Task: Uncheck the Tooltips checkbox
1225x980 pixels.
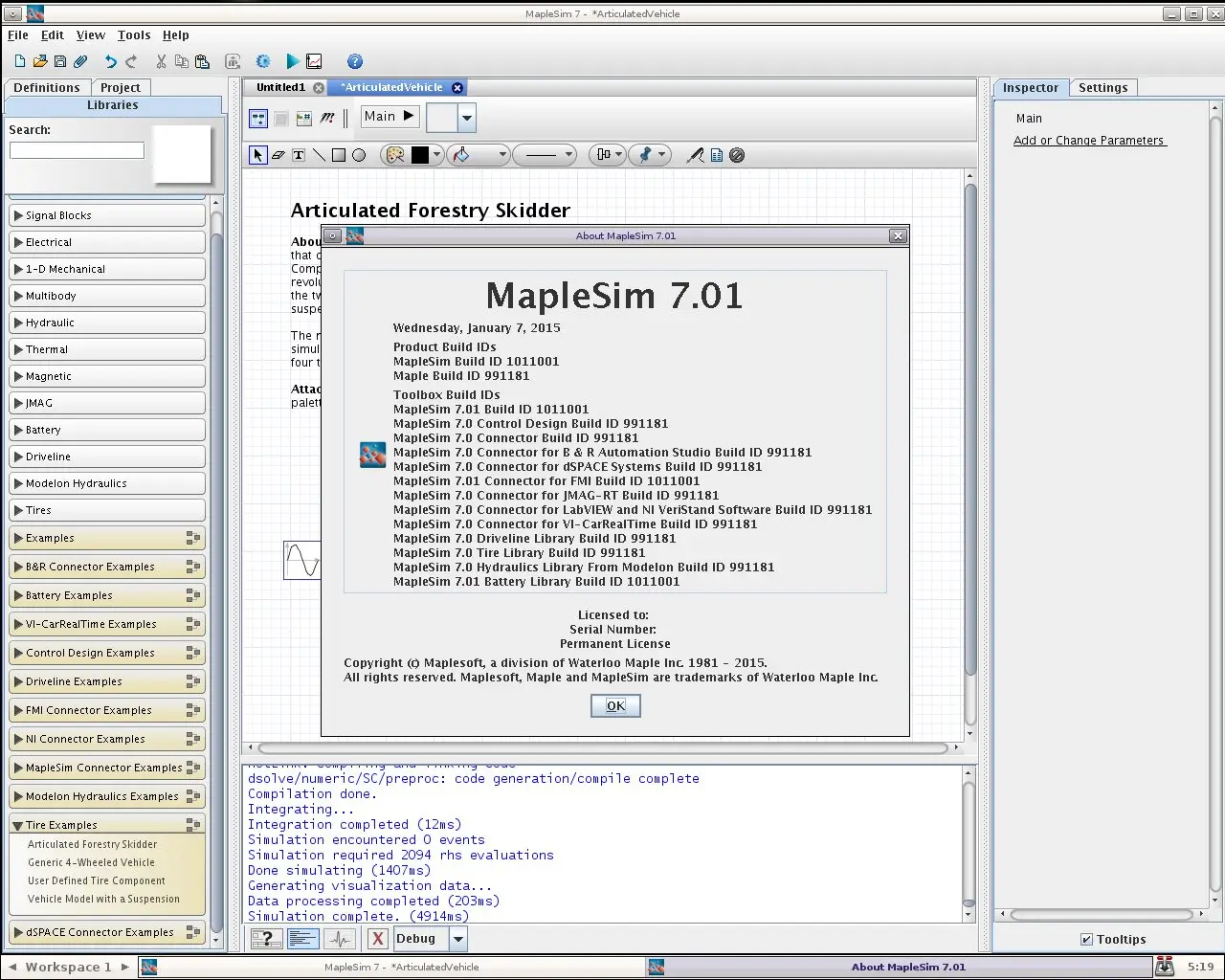Action: coord(1086,939)
